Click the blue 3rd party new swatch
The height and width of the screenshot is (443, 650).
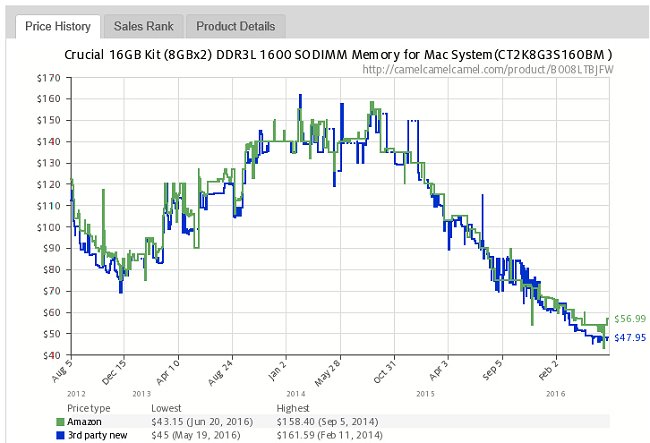pos(61,435)
